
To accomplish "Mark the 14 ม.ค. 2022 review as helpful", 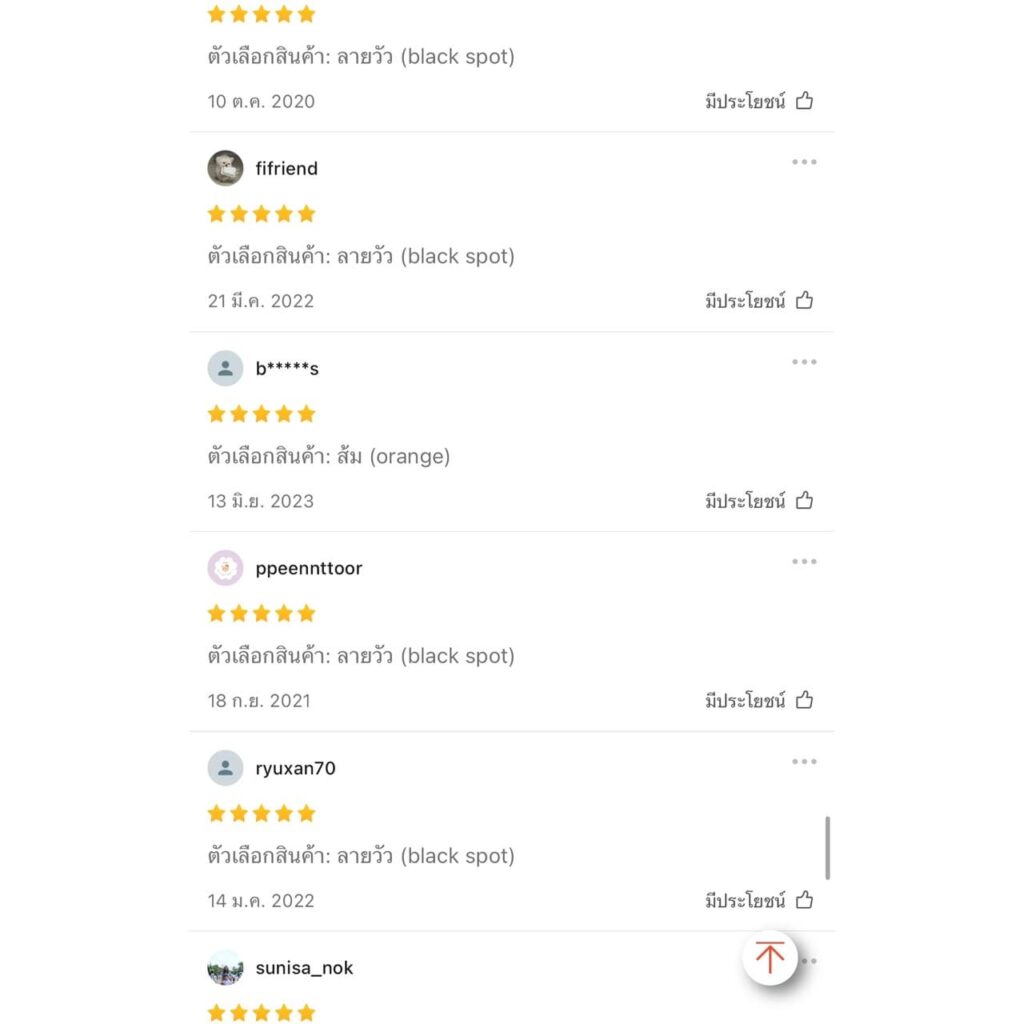I will 804,900.
